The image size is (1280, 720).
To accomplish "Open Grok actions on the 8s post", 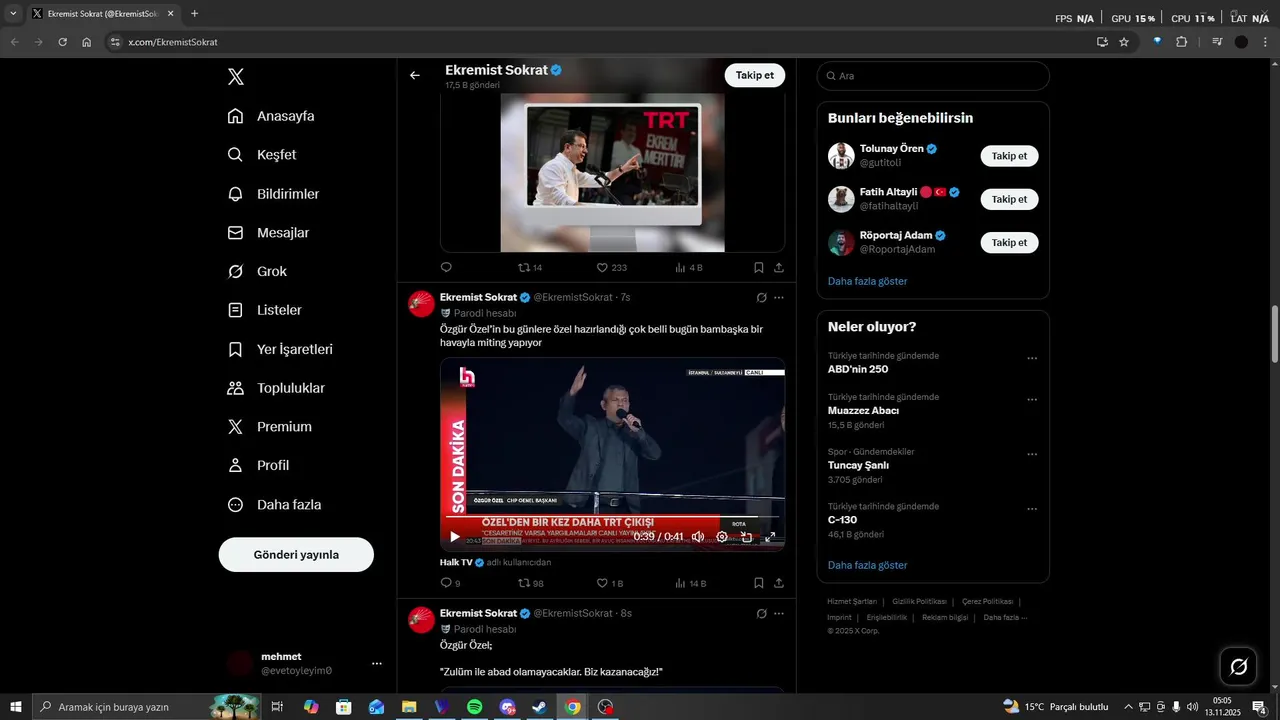I will [761, 613].
